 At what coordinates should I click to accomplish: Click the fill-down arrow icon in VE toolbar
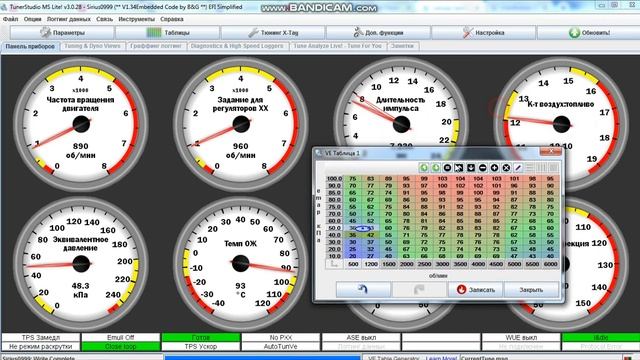pyautogui.click(x=471, y=168)
